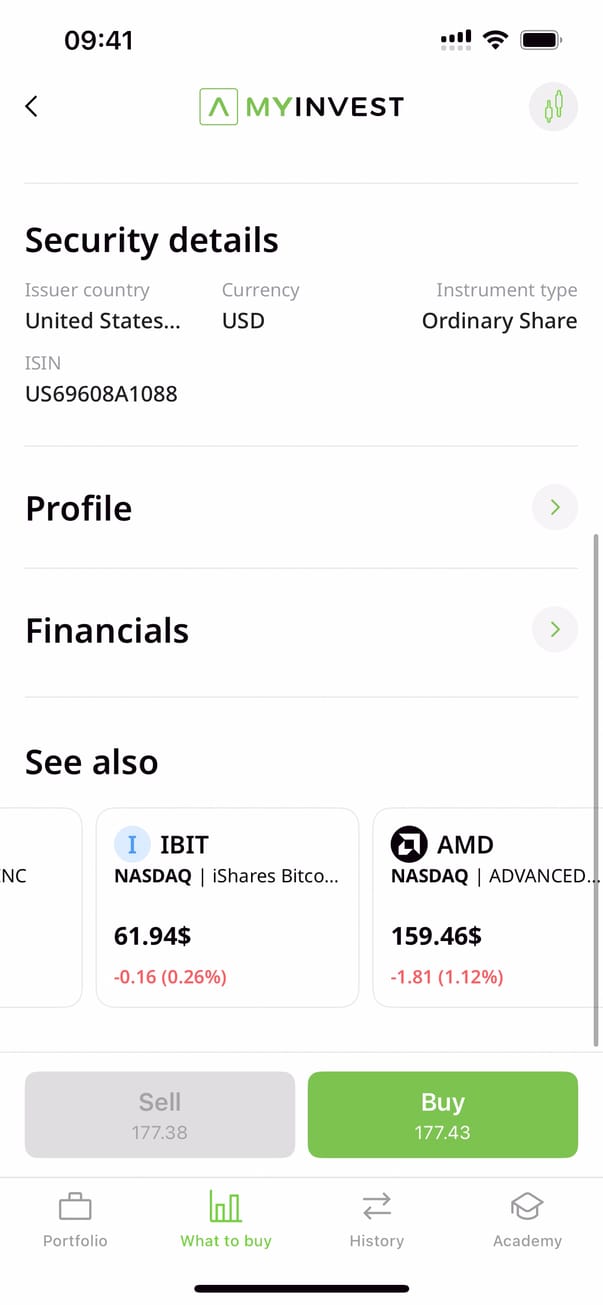Tap the partially hidden left stock card

tap(40, 907)
